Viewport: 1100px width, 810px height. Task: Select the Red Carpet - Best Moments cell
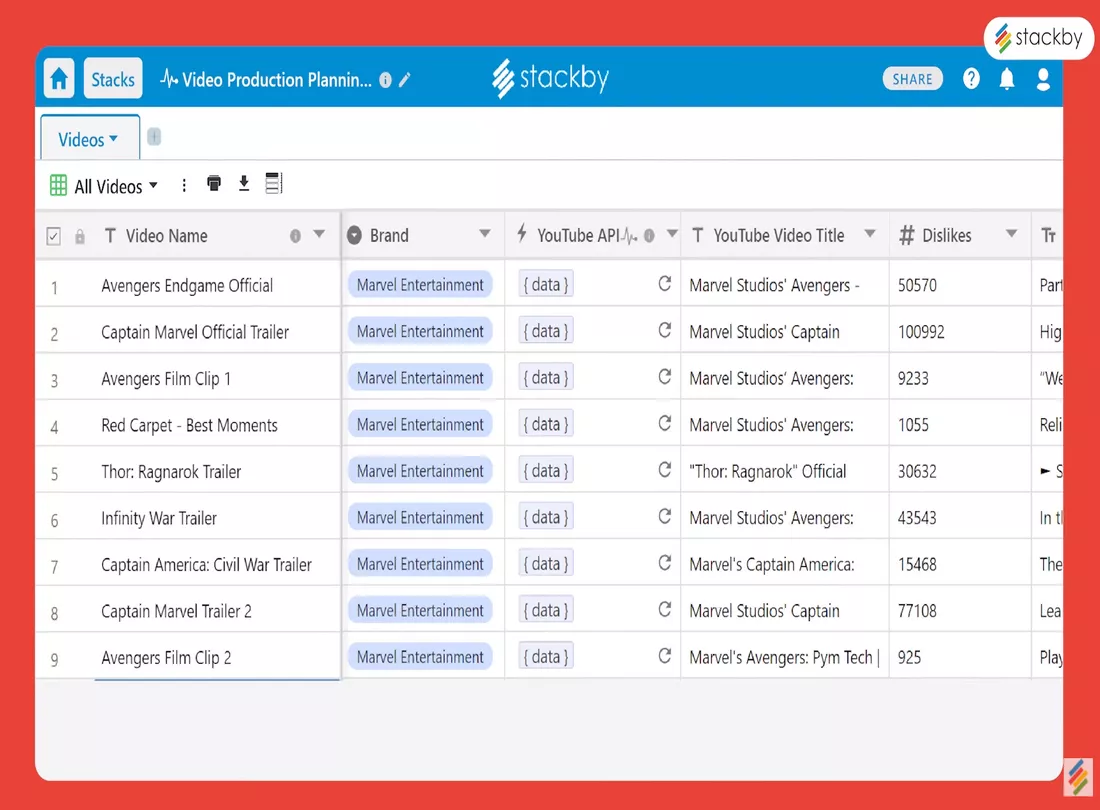click(x=217, y=425)
